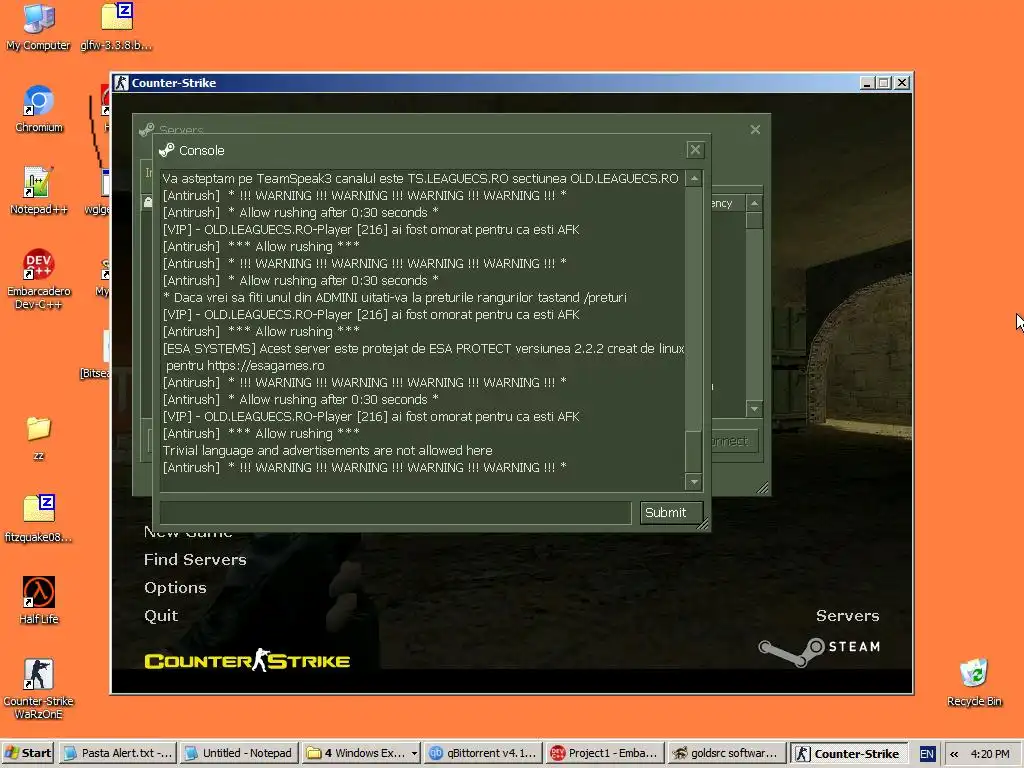
Task: Launch the Half Life desktop shortcut
Action: tap(39, 600)
